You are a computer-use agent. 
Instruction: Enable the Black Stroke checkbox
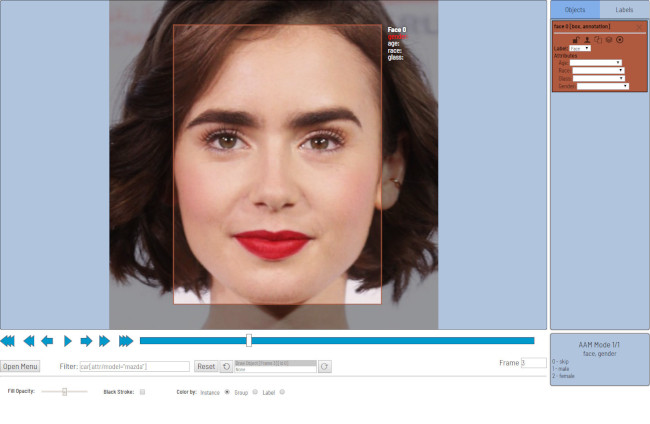click(x=142, y=392)
